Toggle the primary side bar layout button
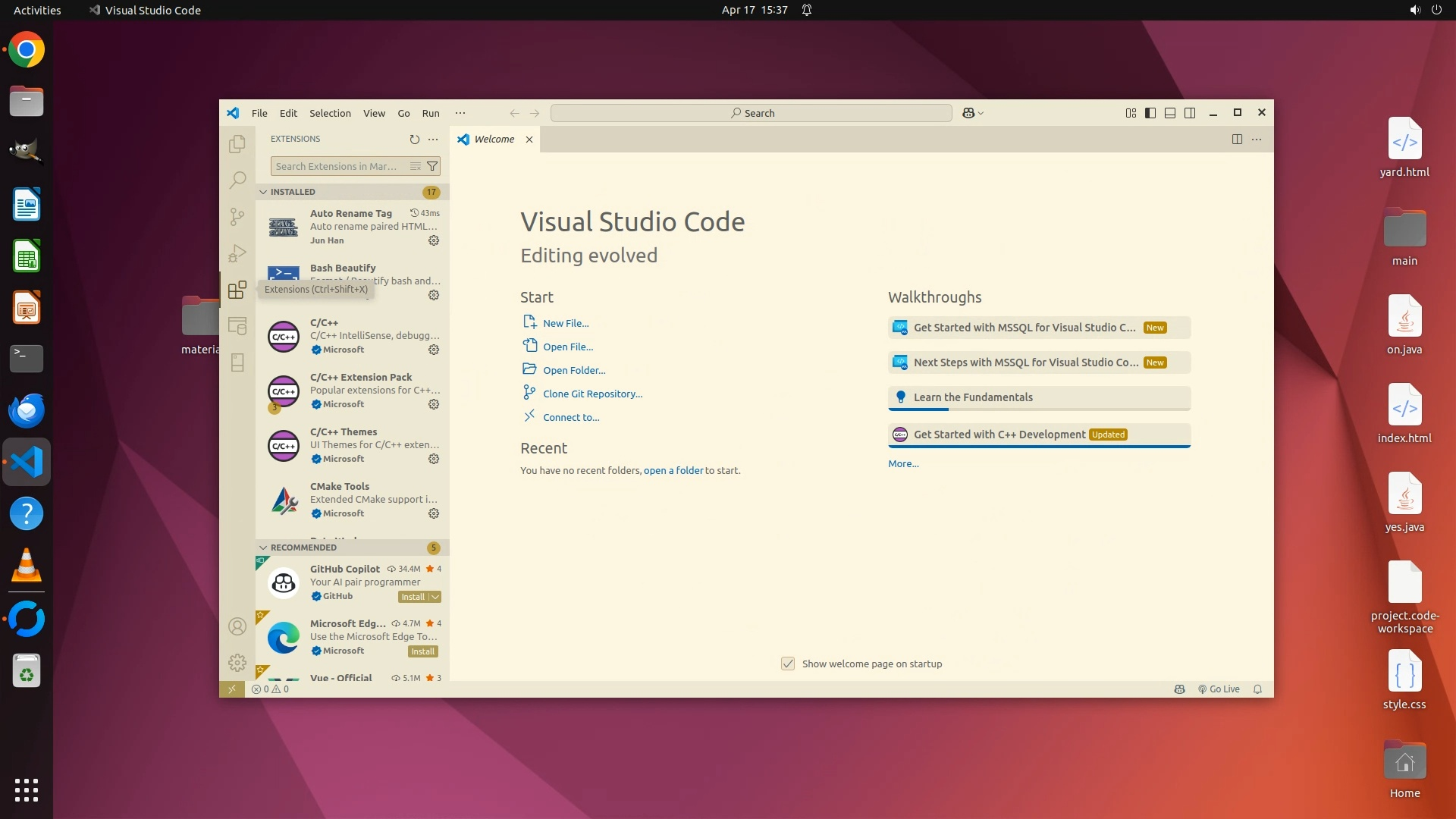The height and width of the screenshot is (819, 1456). pyautogui.click(x=1150, y=113)
